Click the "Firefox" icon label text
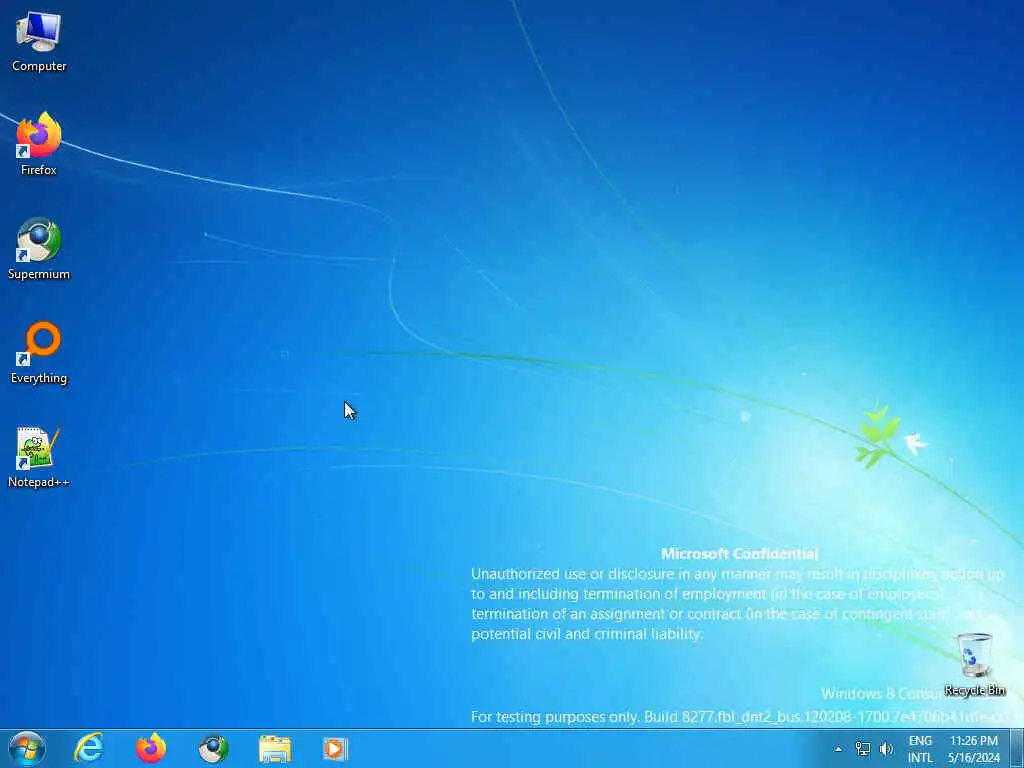The image size is (1024, 768). tap(39, 170)
